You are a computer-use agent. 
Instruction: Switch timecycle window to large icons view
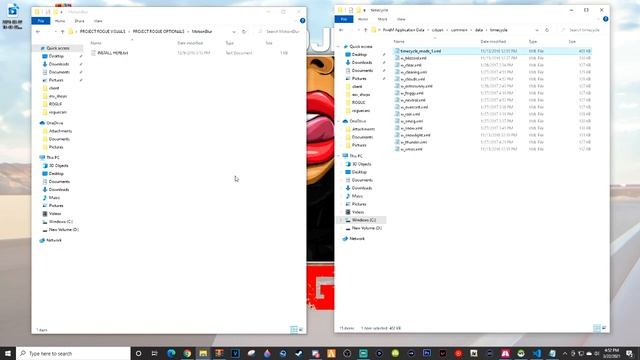[x=604, y=328]
